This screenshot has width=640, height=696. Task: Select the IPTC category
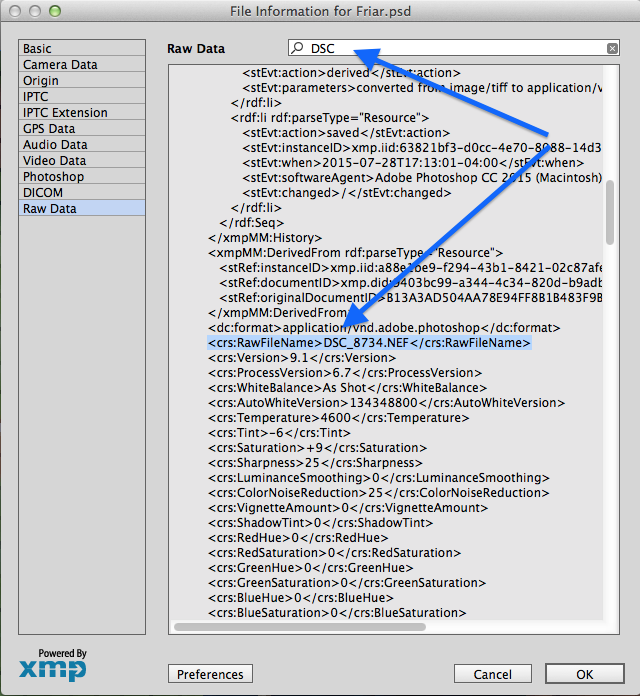point(82,96)
